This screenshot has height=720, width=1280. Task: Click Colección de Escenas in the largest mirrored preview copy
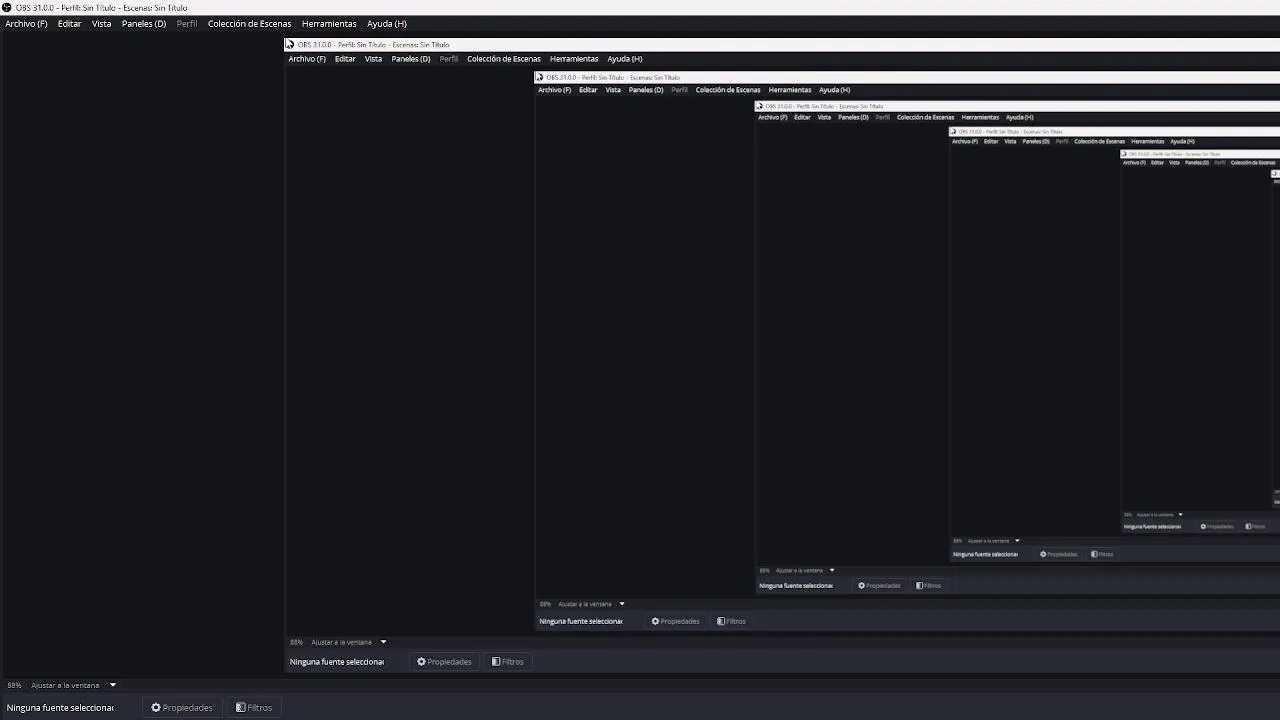click(504, 59)
